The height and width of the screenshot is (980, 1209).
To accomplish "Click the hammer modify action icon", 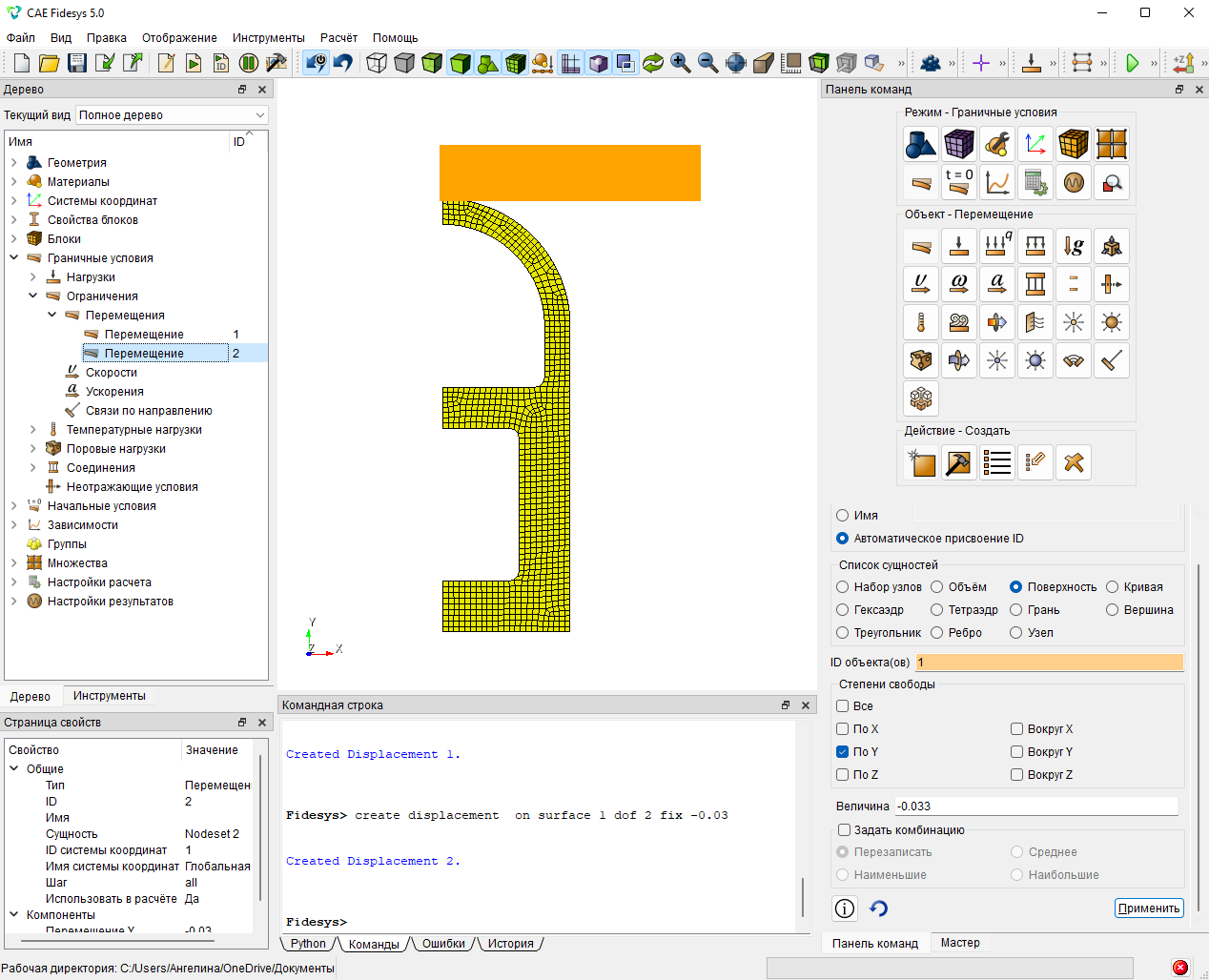I will [x=959, y=462].
